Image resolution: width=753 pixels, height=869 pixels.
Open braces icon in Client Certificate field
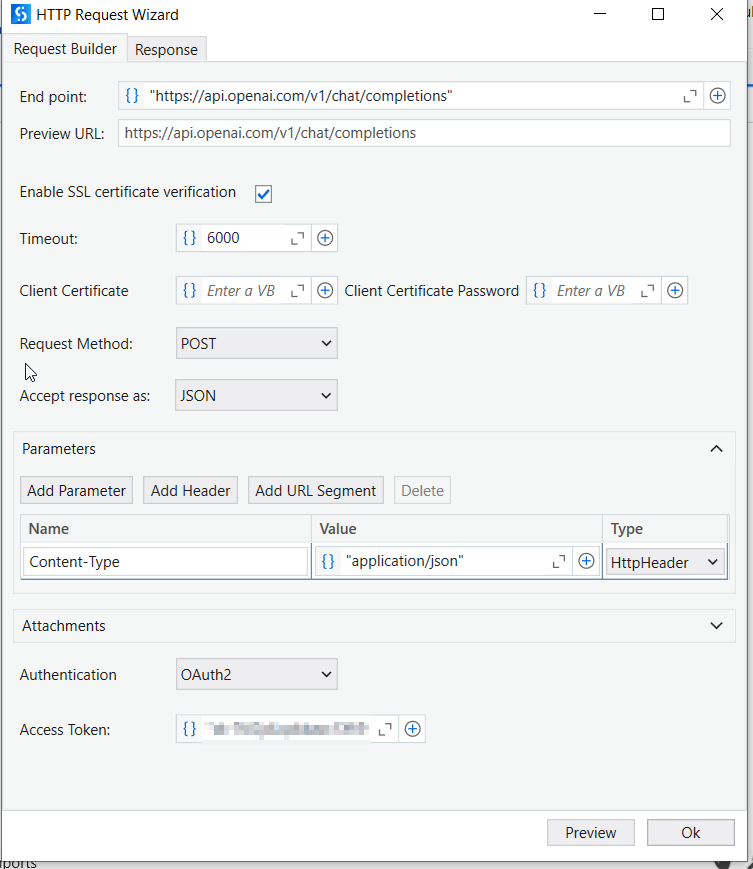coord(189,290)
